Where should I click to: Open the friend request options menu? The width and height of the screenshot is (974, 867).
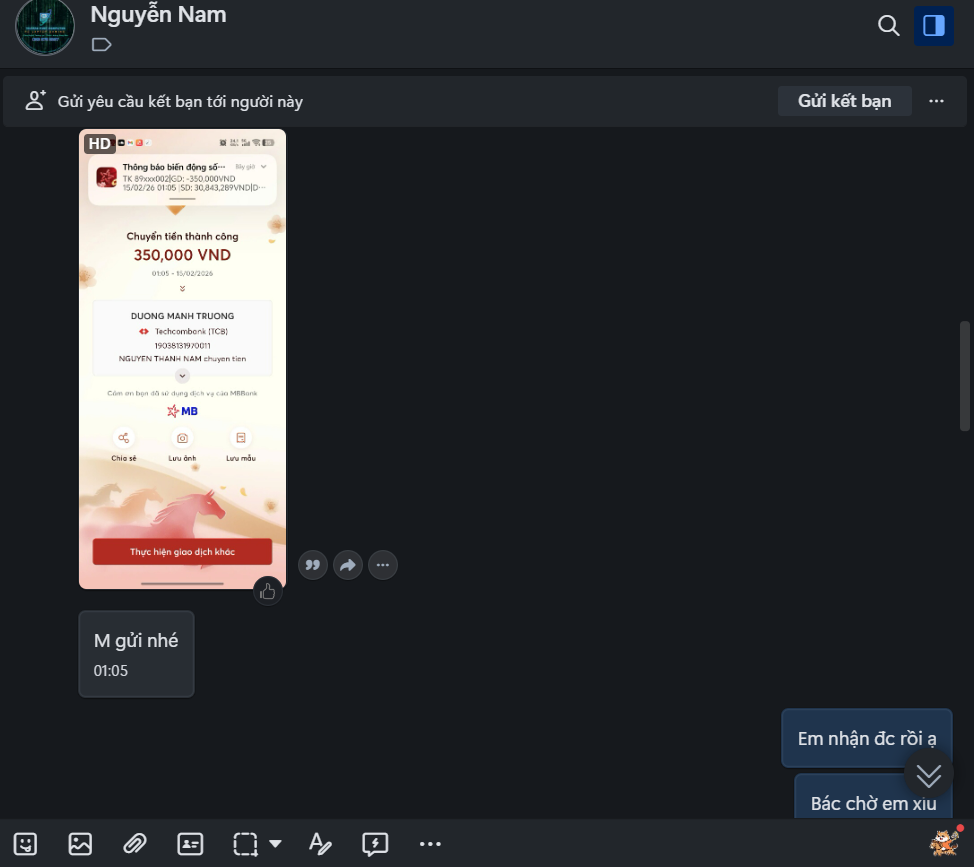click(x=936, y=100)
